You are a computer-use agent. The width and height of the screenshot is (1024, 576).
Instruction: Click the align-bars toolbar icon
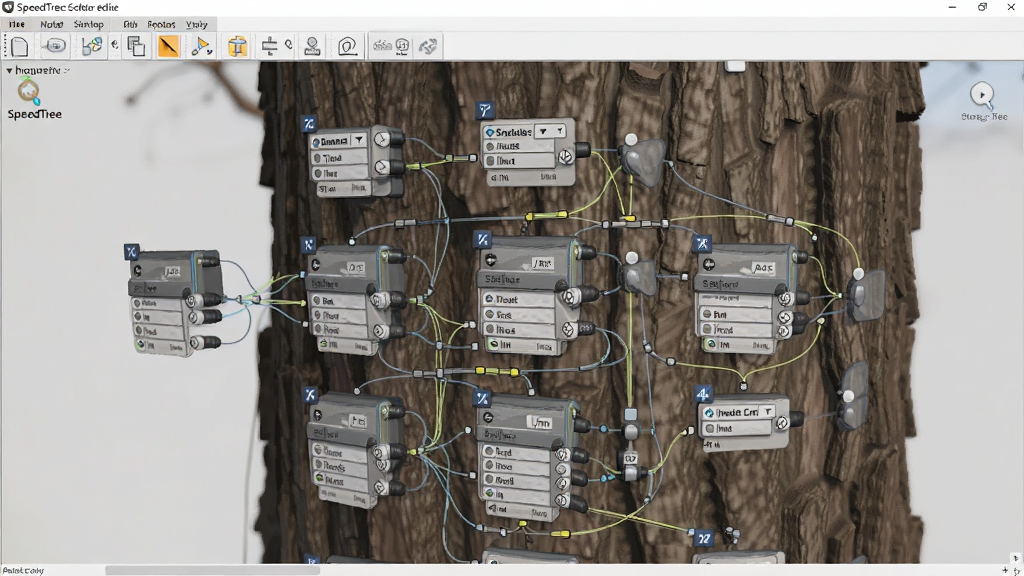[269, 45]
